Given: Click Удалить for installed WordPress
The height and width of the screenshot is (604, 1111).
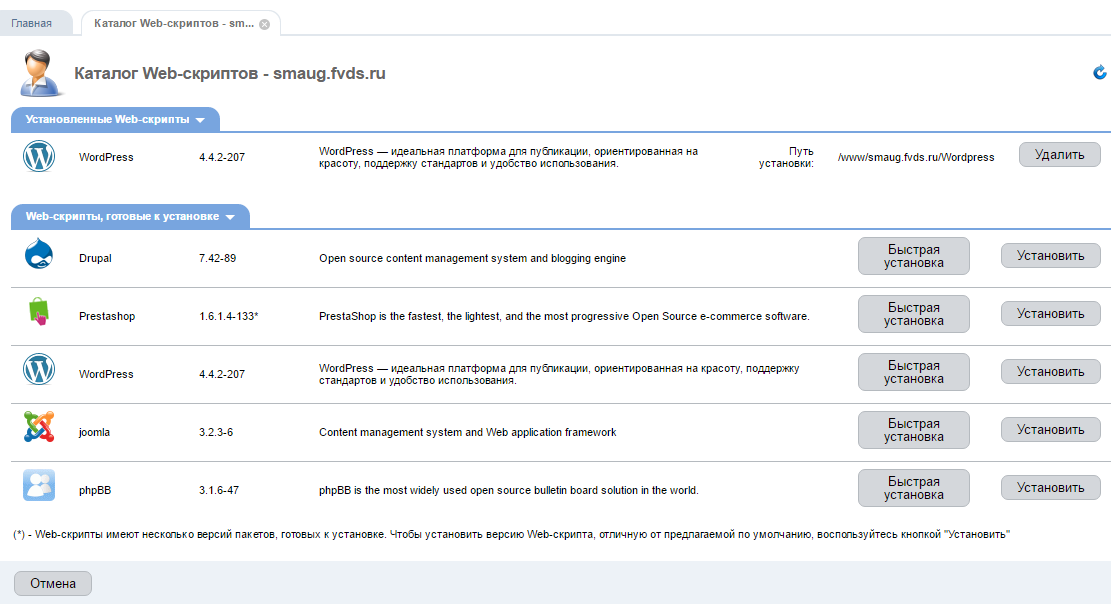Looking at the screenshot, I should [x=1059, y=155].
